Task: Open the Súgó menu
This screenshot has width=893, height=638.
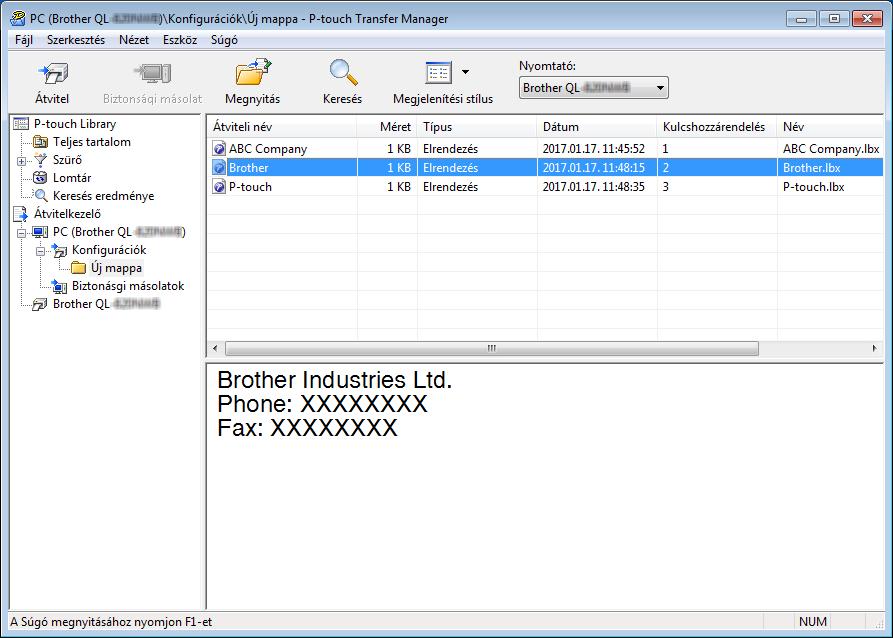Action: coord(224,40)
